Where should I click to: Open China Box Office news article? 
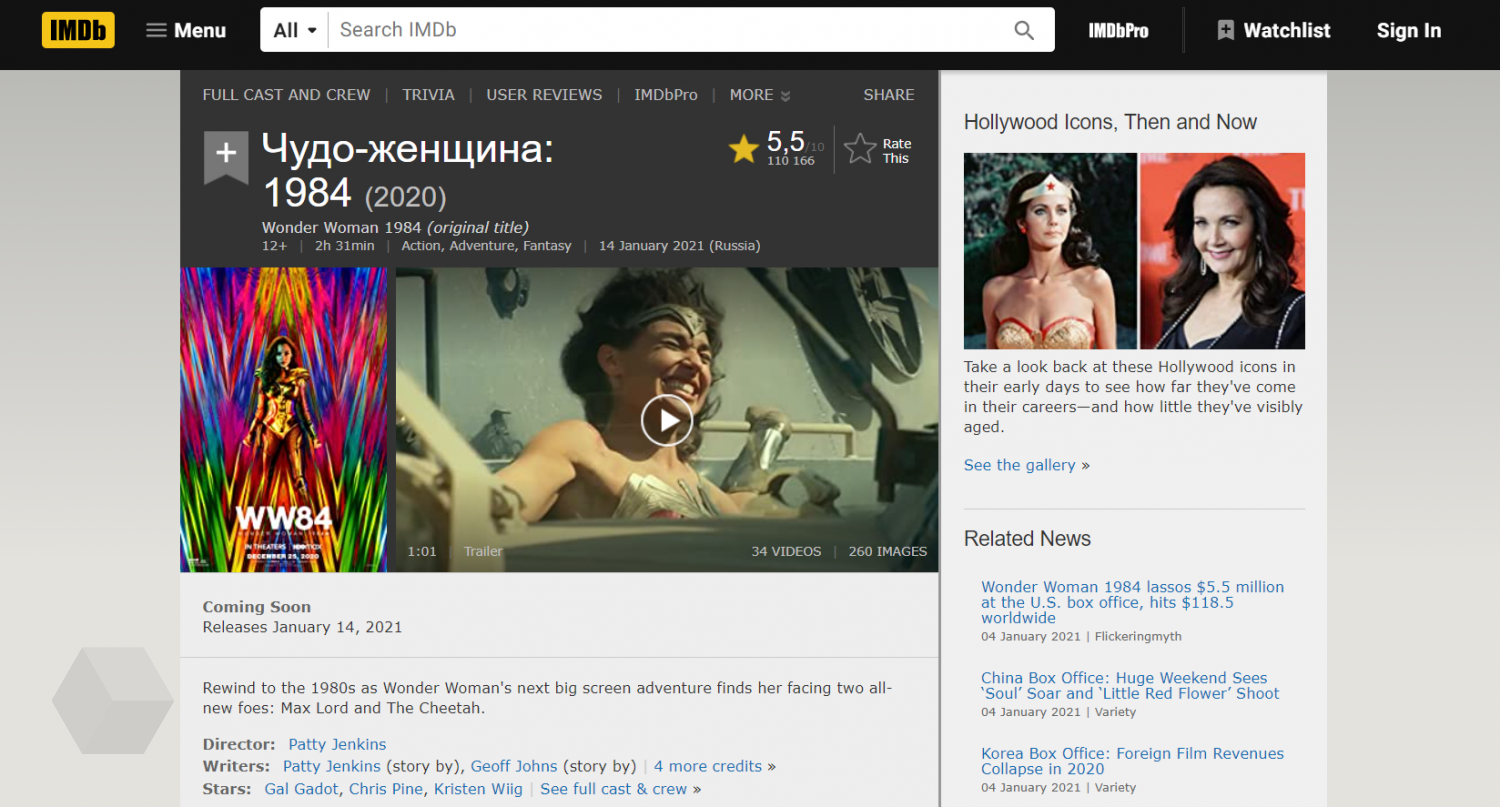[x=1130, y=686]
